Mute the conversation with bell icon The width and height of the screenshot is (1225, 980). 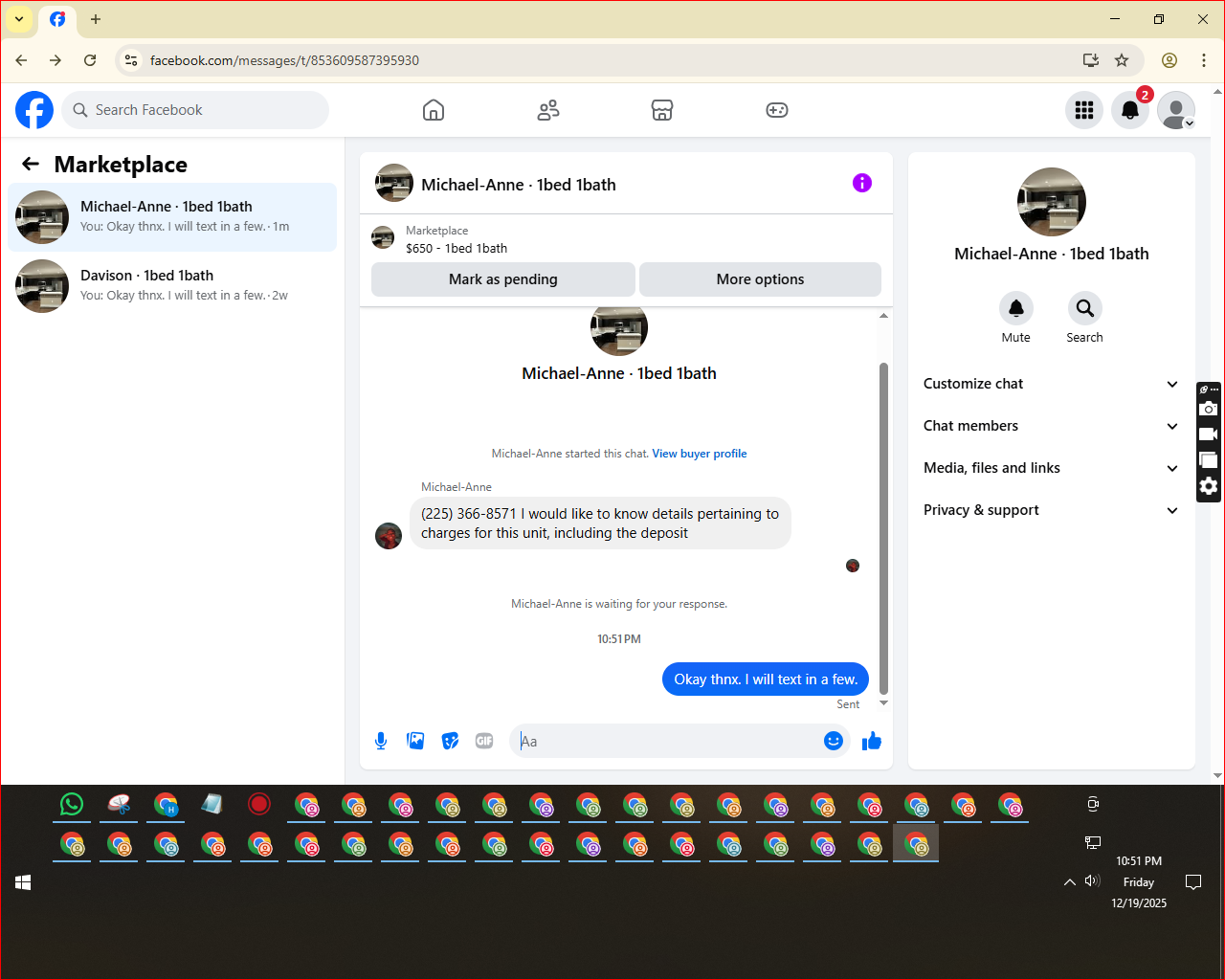tap(1016, 308)
